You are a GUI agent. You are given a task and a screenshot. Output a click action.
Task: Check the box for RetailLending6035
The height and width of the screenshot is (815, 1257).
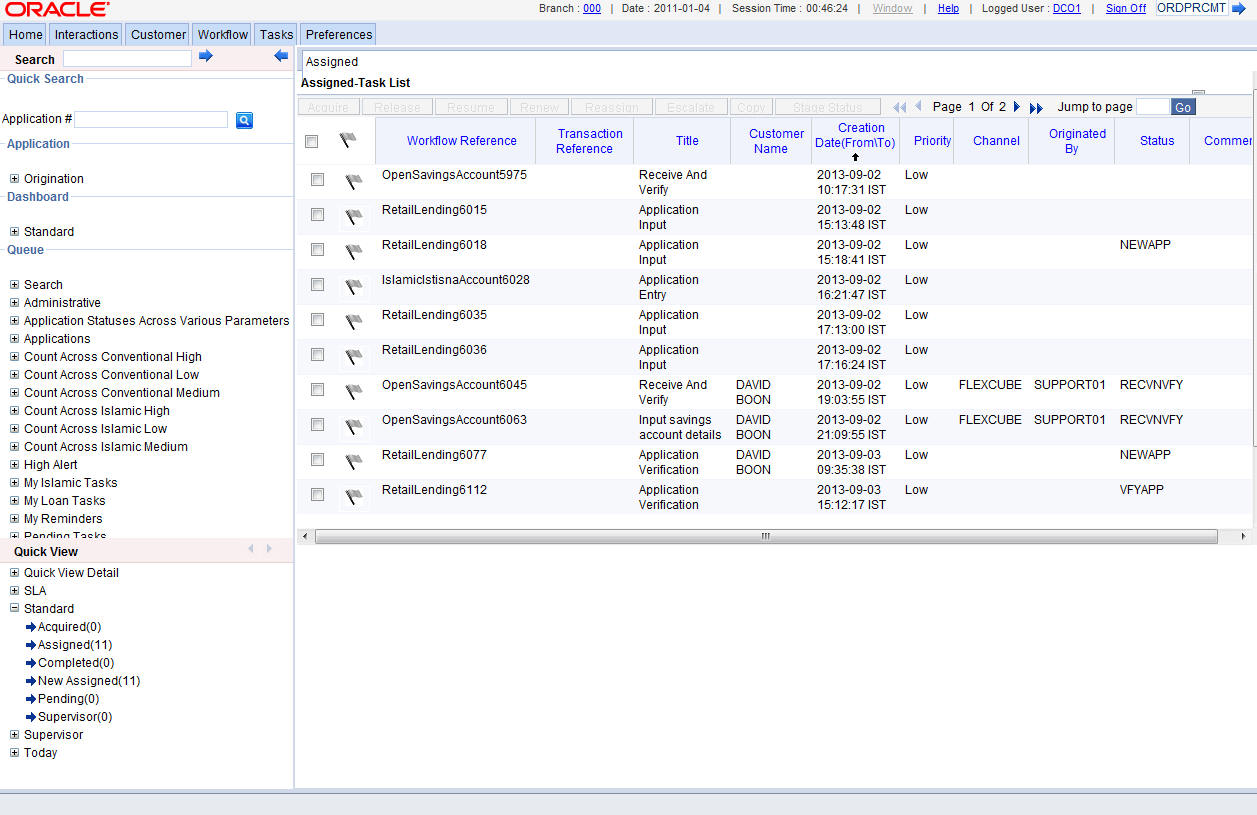pyautogui.click(x=317, y=319)
